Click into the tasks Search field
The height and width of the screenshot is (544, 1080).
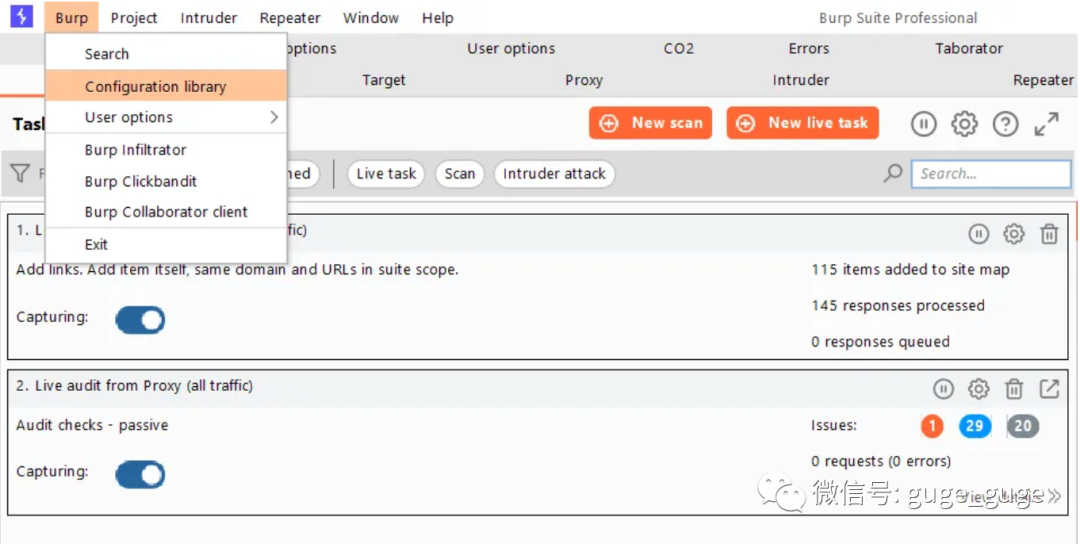(x=991, y=174)
